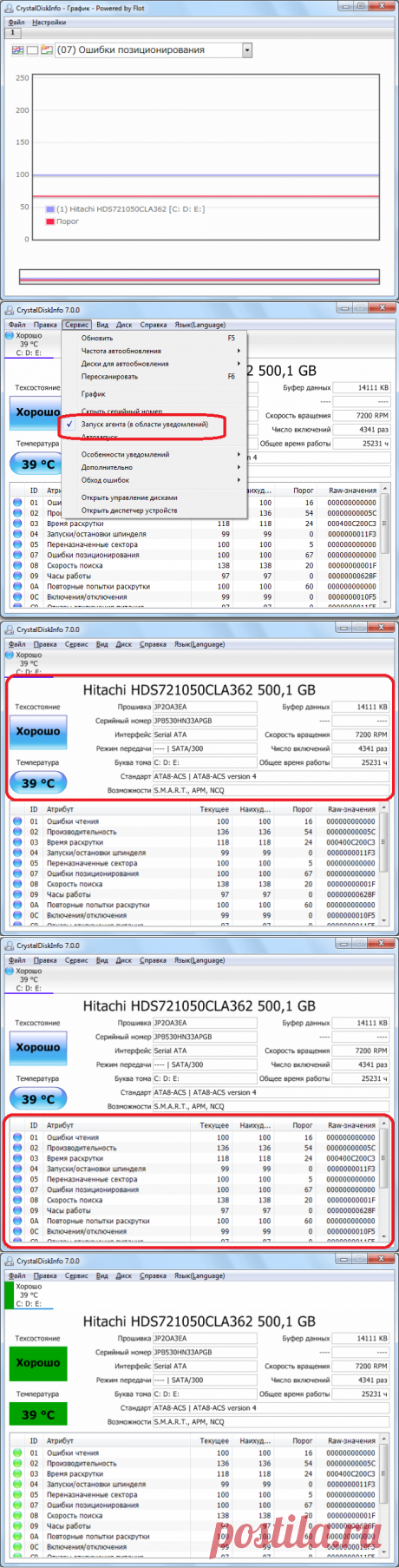Click green 39 °C temperature button in fifth window

click(38, 1414)
